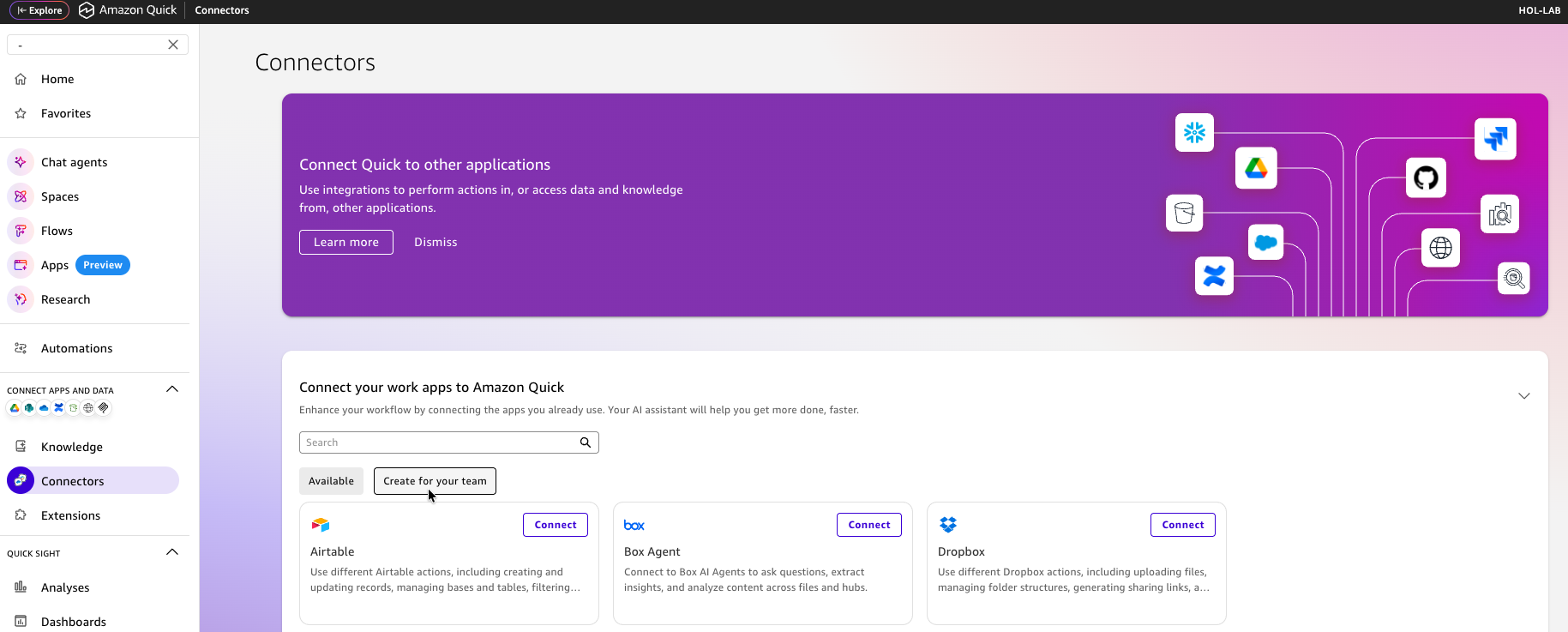Click the Spaces icon
The image size is (1568, 632).
21,196
